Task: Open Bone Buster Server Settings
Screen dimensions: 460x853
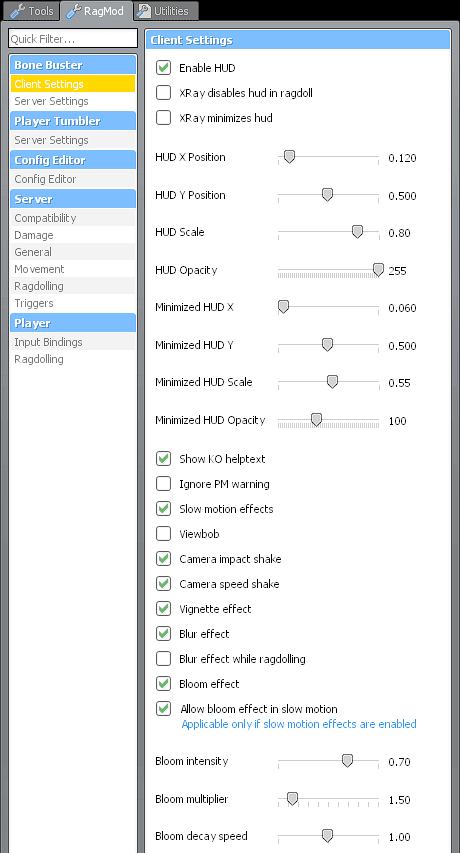Action: [x=73, y=101]
